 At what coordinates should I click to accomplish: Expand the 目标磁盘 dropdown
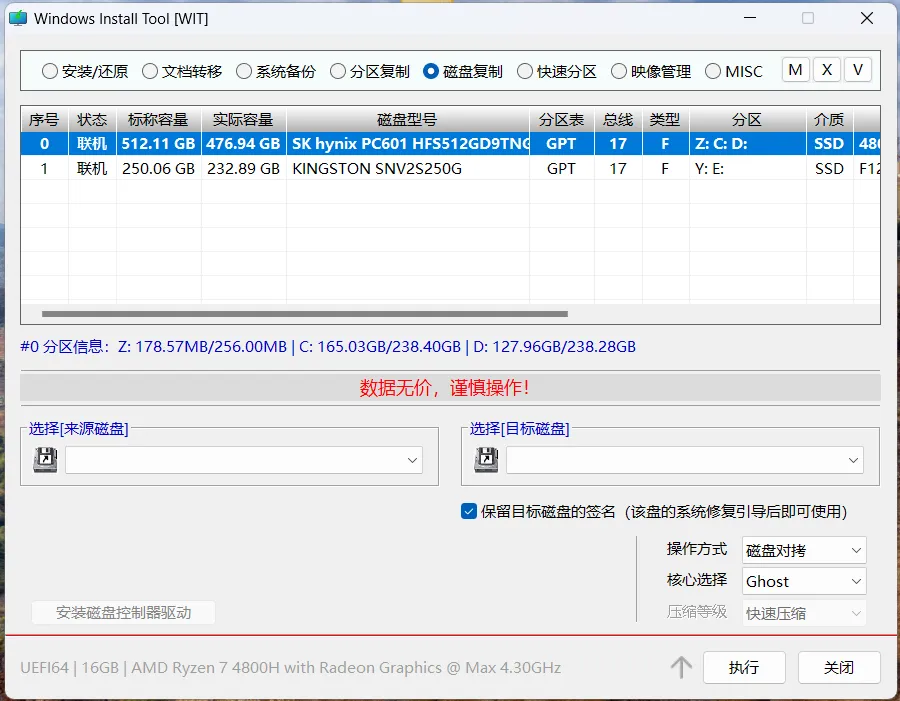pos(685,460)
